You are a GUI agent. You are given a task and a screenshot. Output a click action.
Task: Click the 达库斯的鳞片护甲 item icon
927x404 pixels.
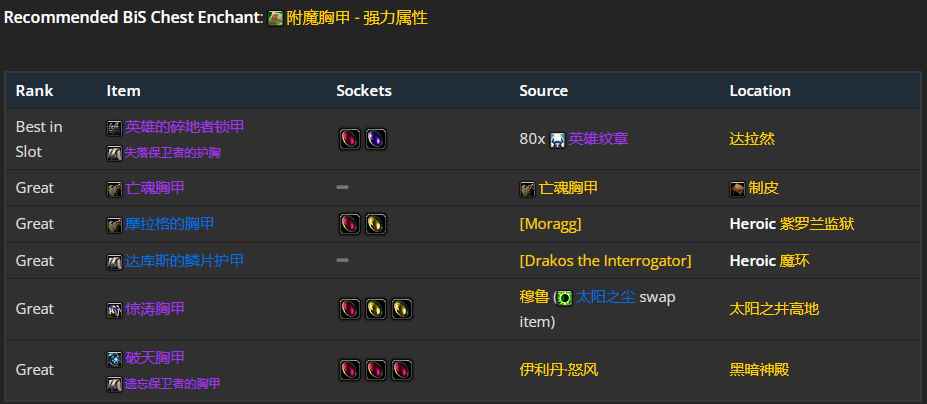click(x=114, y=261)
